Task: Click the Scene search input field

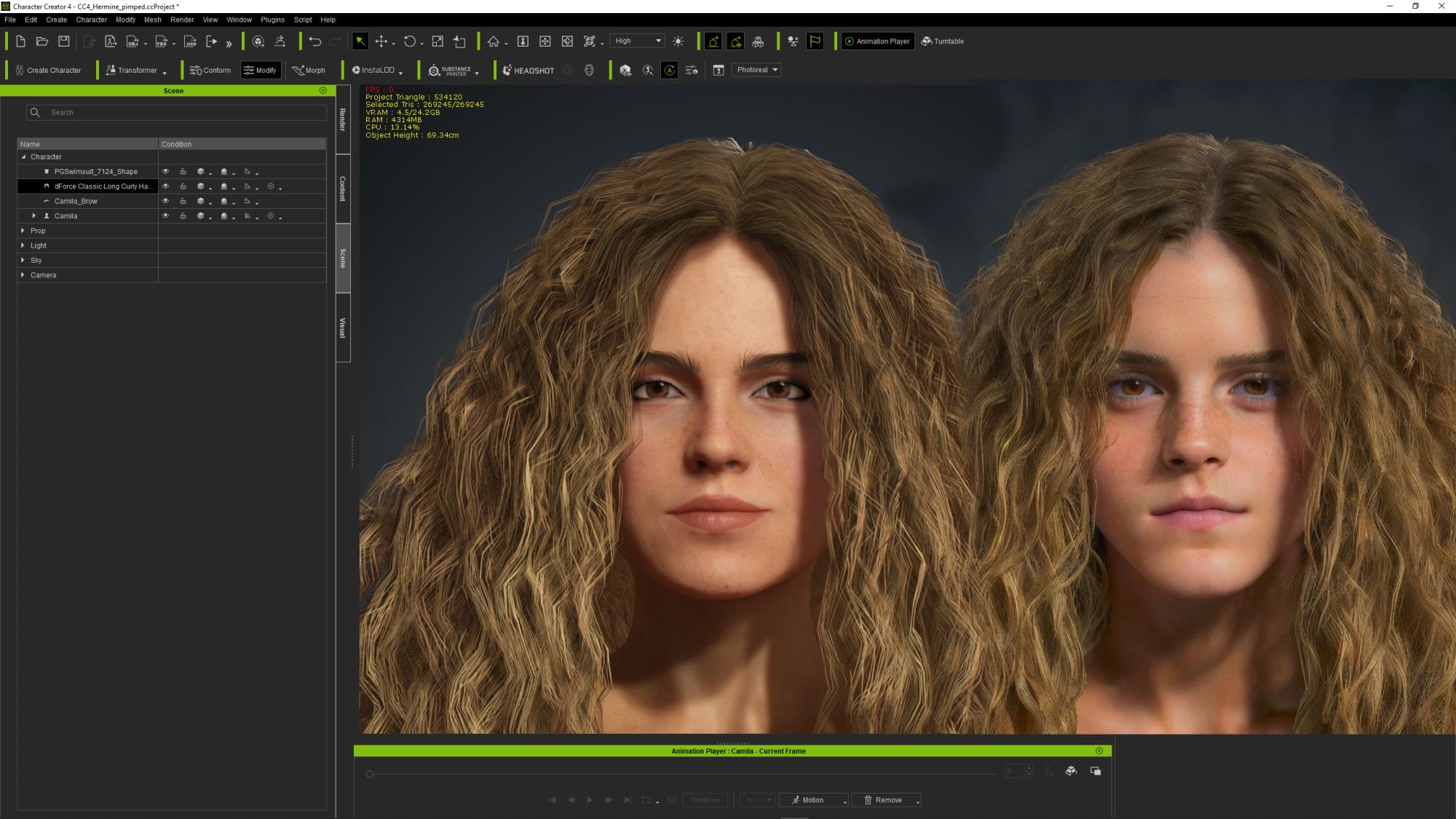Action: tap(176, 112)
